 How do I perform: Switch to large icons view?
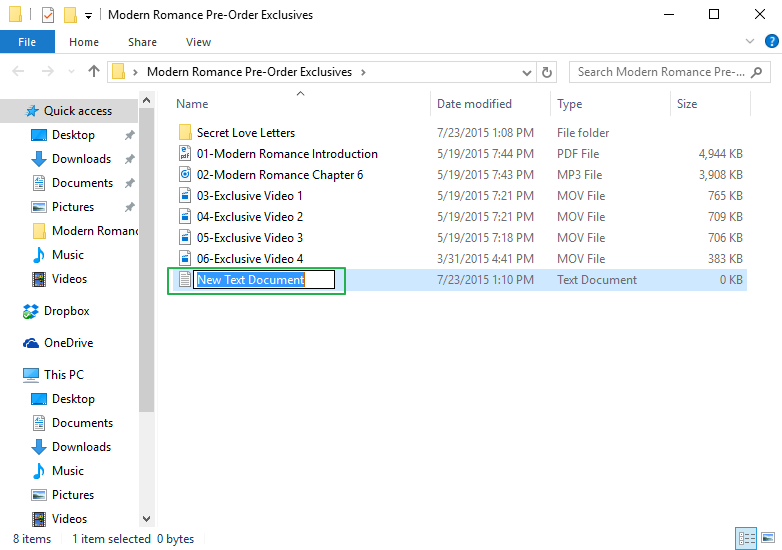click(766, 538)
